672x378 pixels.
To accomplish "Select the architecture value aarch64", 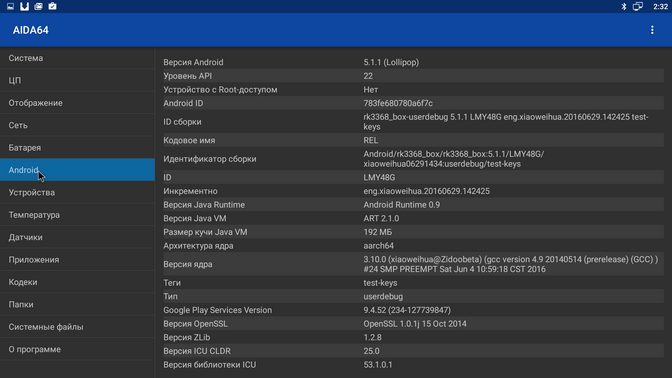I will (x=378, y=246).
